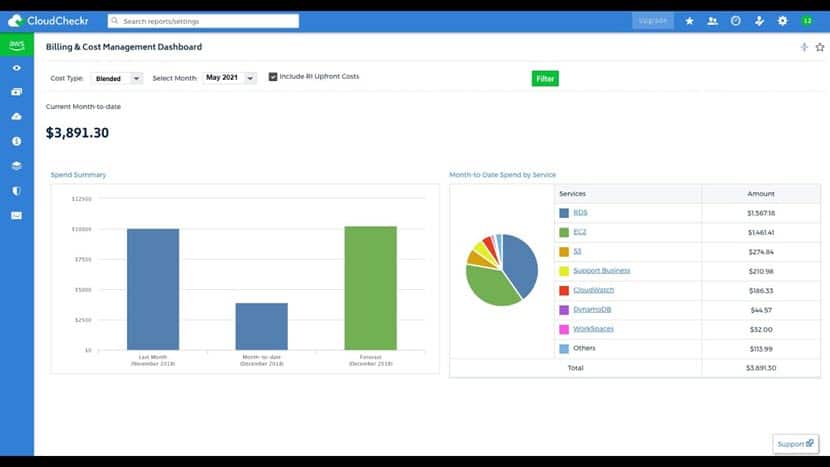Click the Others row label

click(584, 348)
